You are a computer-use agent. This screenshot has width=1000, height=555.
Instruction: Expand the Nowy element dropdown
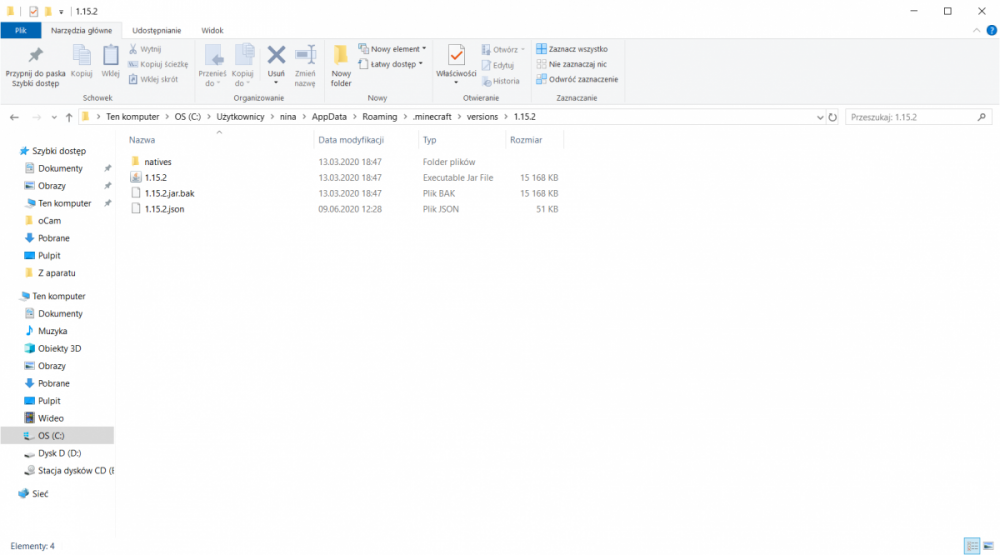[x=398, y=48]
